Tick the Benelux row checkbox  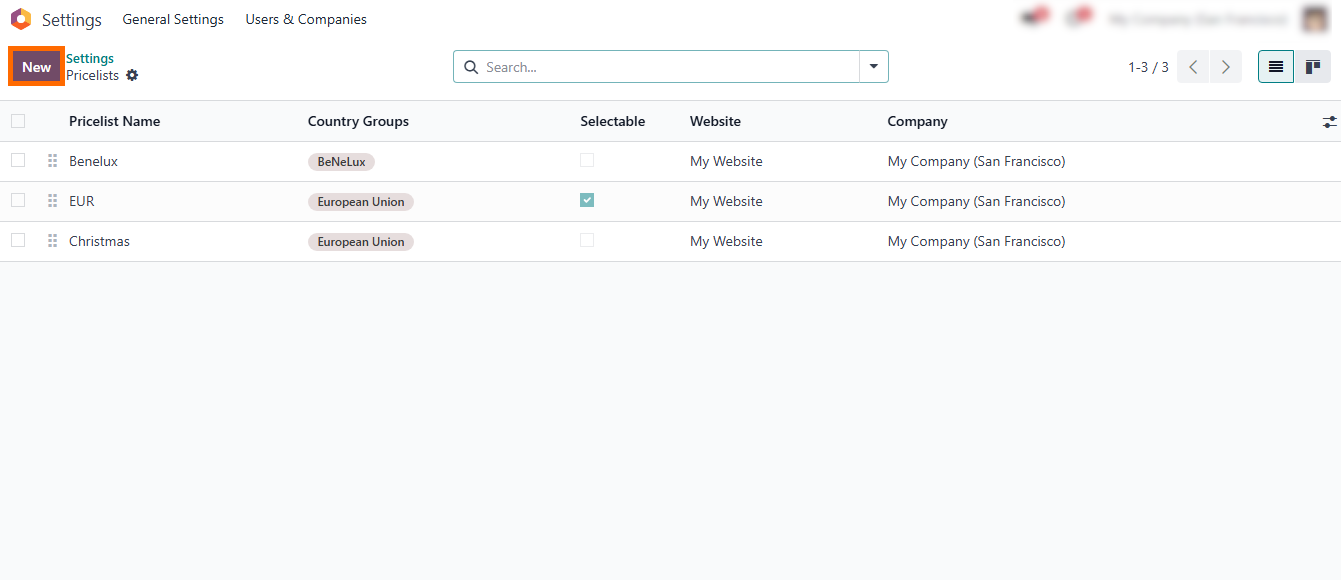click(18, 160)
